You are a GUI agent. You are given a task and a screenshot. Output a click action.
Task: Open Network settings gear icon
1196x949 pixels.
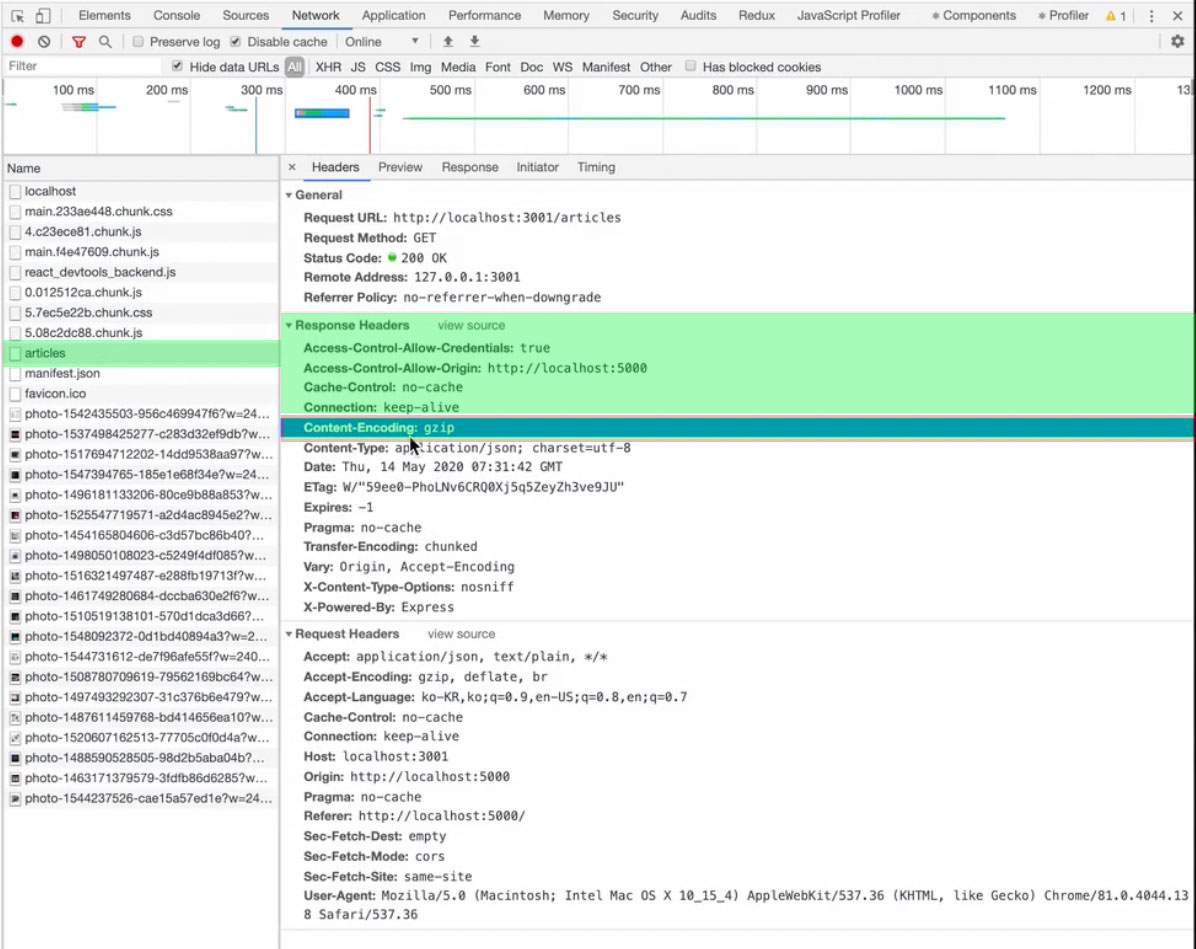(1177, 41)
